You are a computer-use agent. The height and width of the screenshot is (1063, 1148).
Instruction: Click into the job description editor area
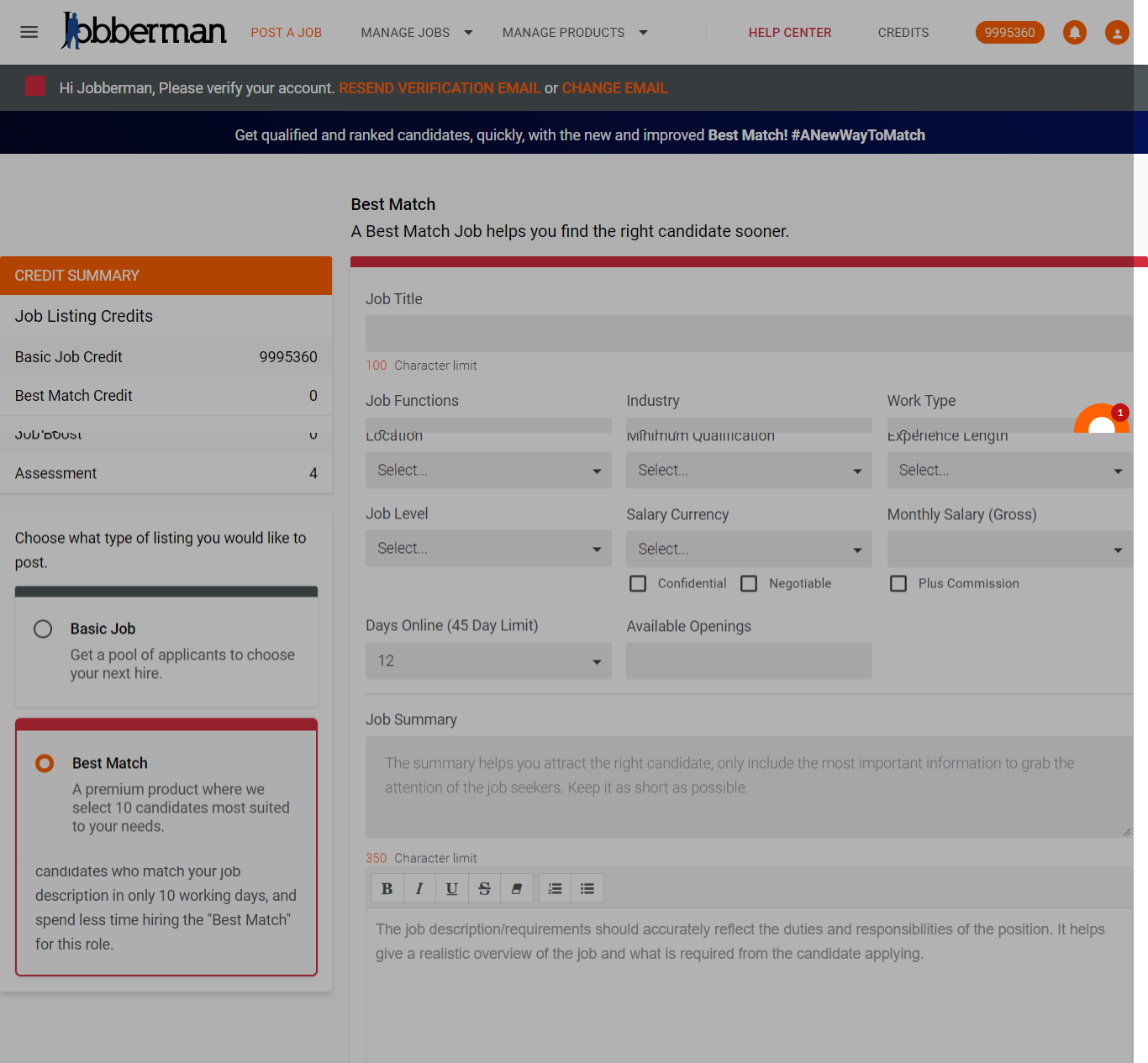coord(749,985)
